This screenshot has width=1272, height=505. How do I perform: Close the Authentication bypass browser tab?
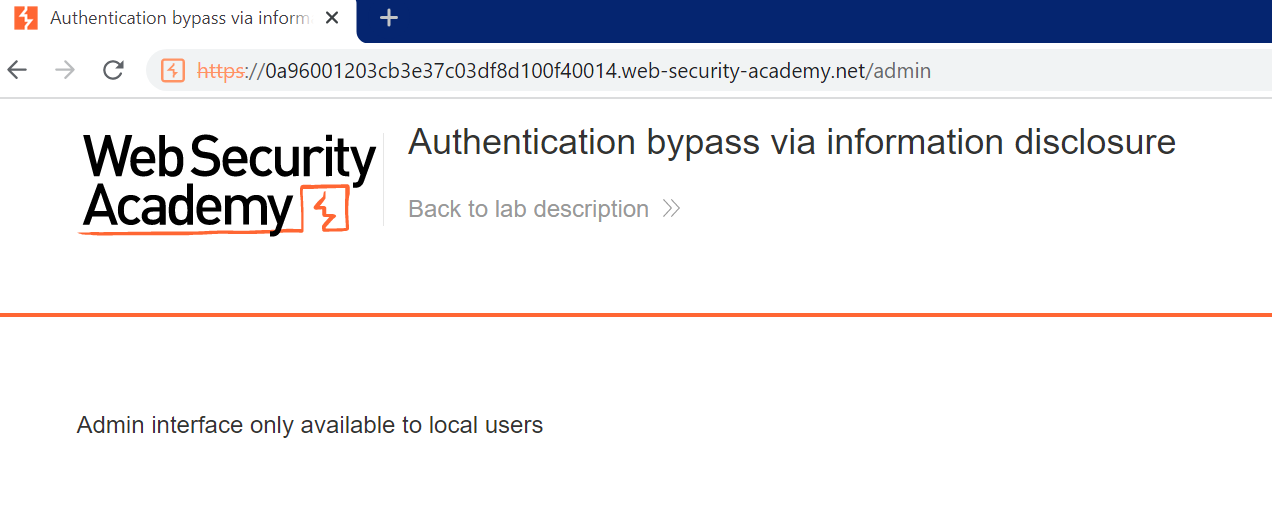(x=332, y=18)
